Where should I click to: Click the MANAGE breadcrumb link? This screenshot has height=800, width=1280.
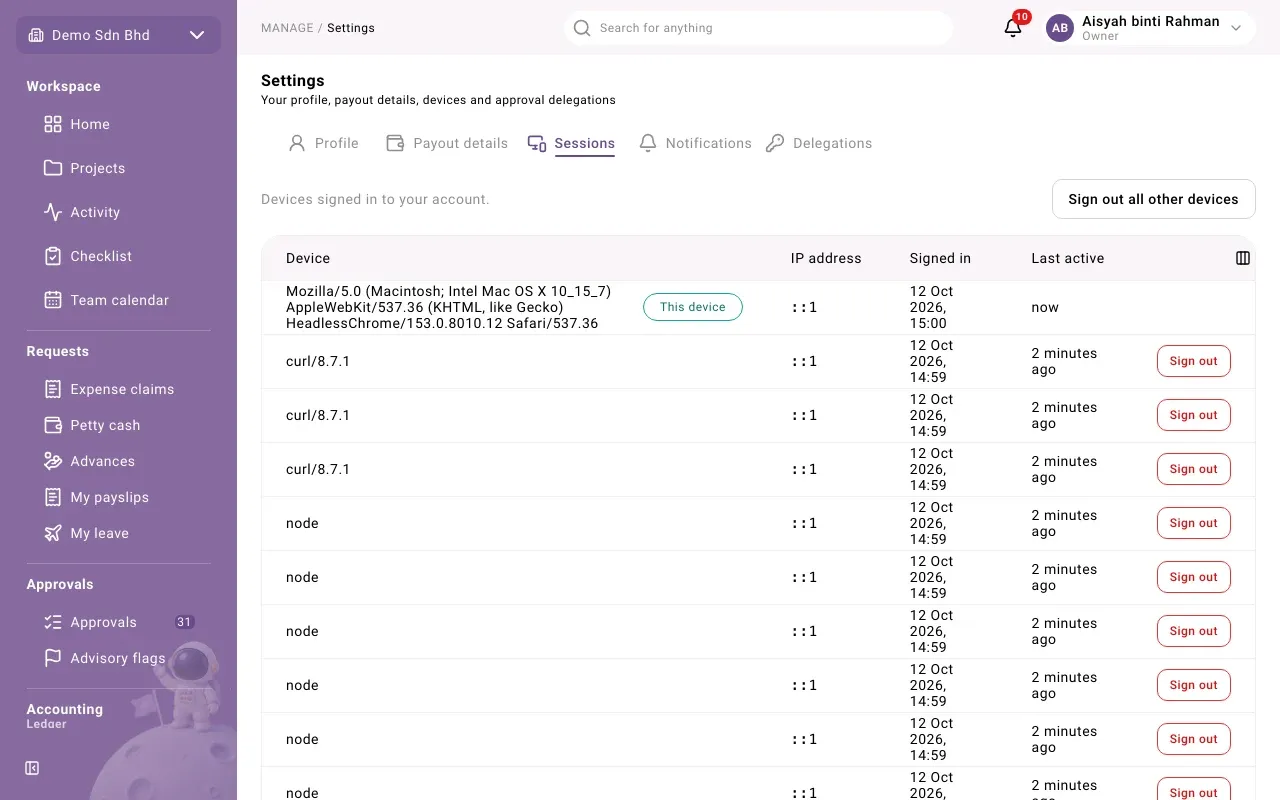[x=287, y=28]
